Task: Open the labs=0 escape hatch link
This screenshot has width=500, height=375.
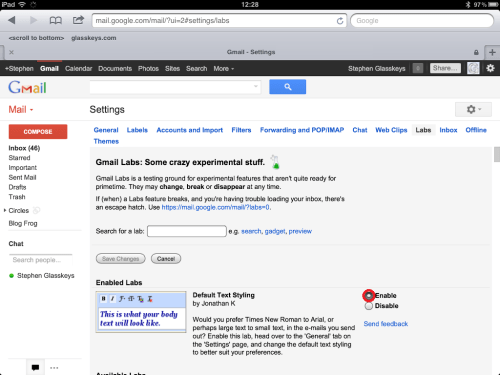Action: pyautogui.click(x=216, y=207)
